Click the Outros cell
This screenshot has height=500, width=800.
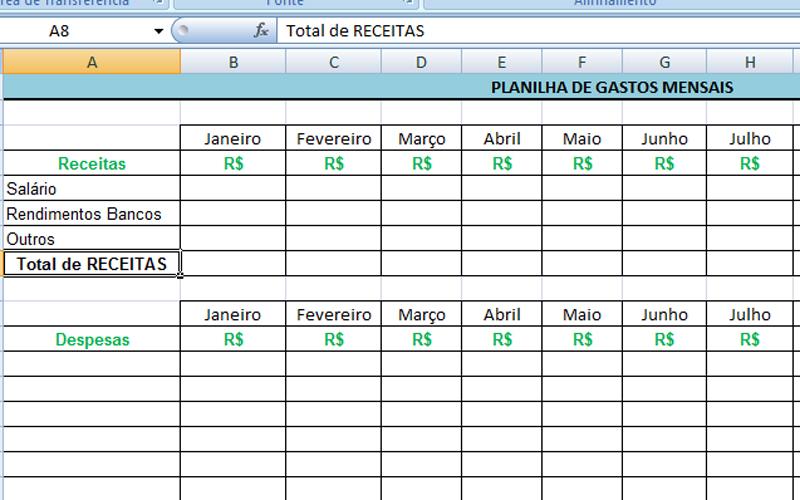tap(92, 239)
